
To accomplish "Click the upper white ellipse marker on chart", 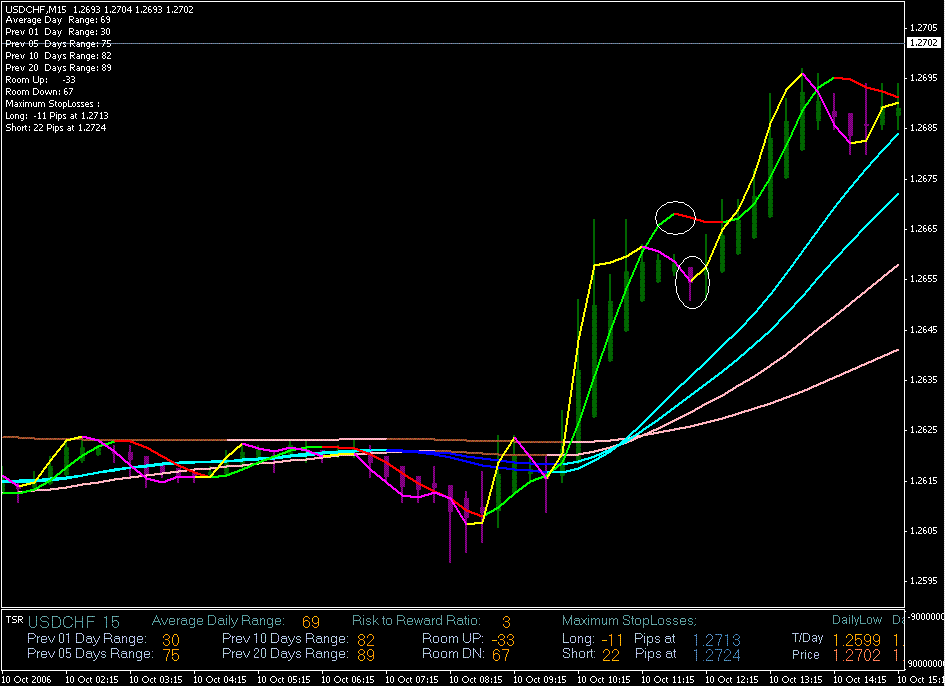I will click(x=675, y=217).
